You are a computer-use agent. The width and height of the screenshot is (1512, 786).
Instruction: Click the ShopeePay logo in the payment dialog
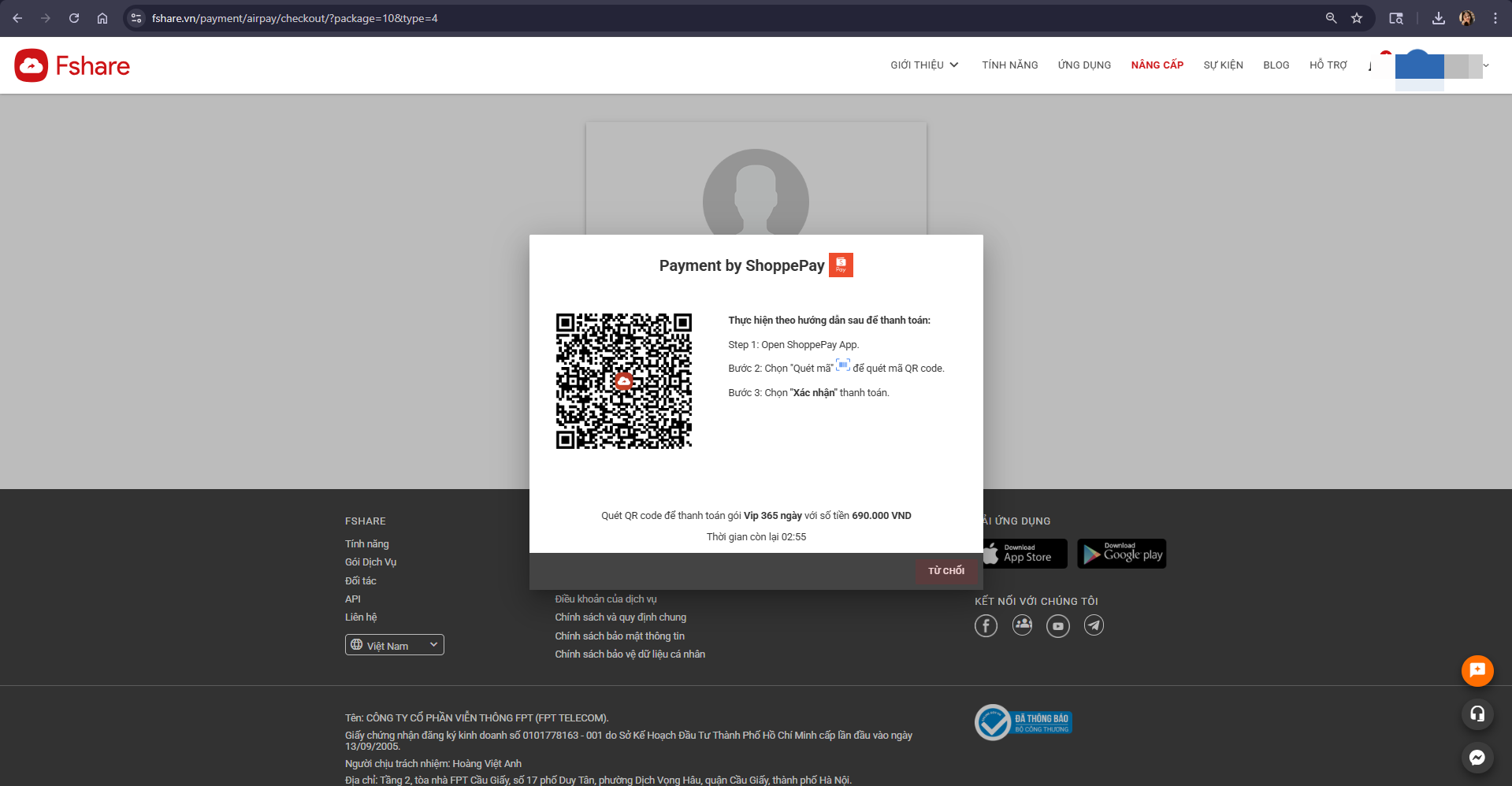point(841,265)
